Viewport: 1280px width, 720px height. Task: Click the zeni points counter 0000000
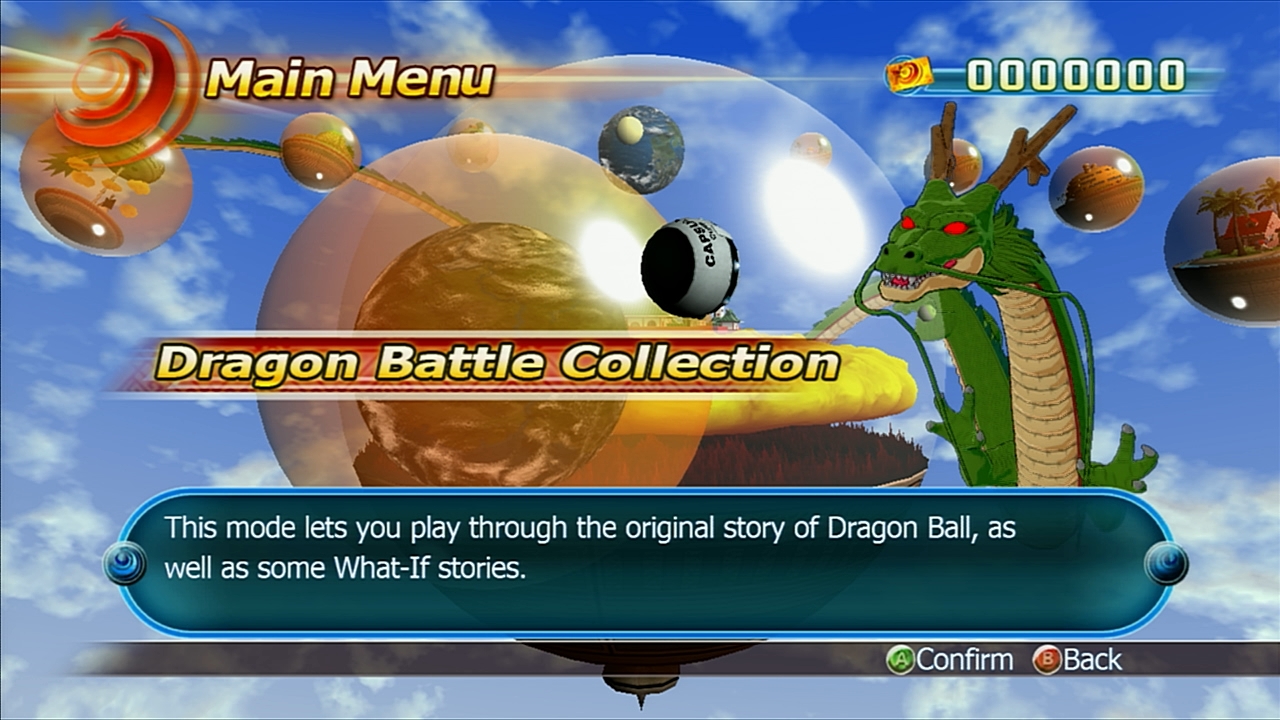pos(1075,75)
